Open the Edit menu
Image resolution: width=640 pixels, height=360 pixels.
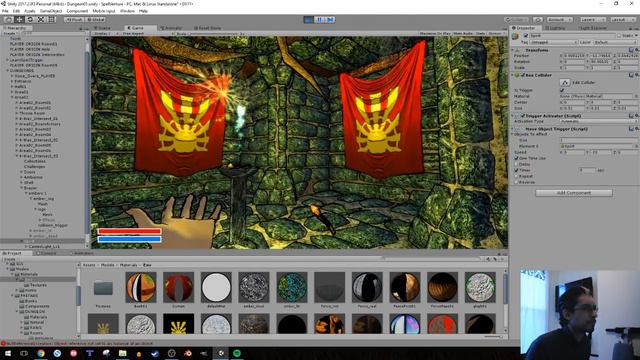(16, 11)
